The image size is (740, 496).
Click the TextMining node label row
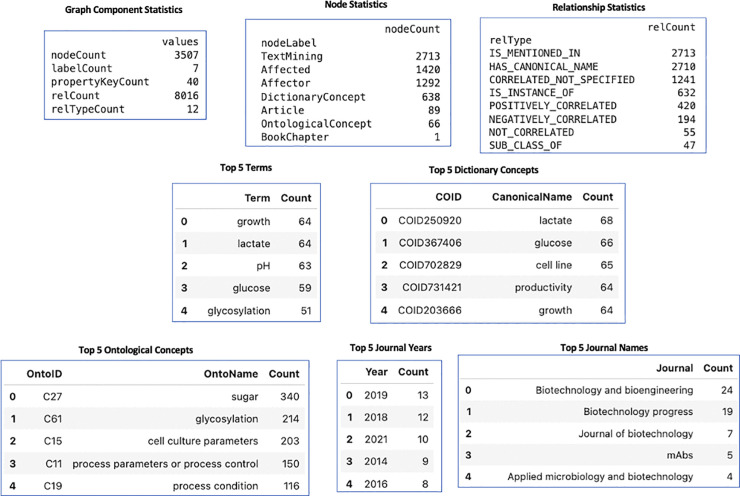(x=350, y=56)
